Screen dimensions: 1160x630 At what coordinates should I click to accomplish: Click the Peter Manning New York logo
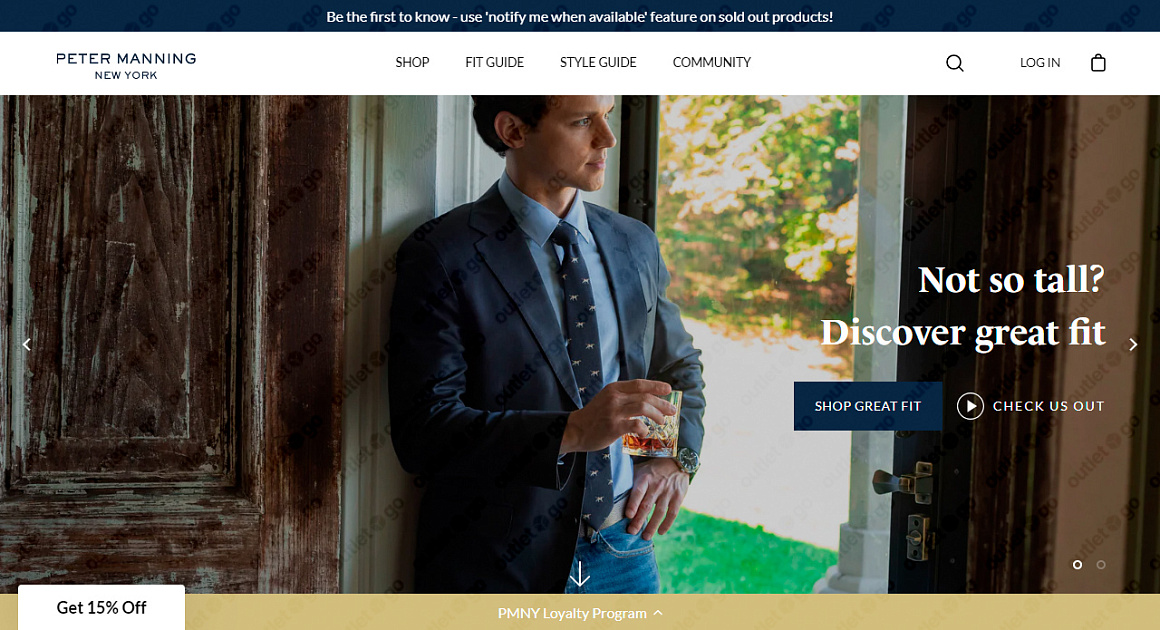[x=127, y=65]
